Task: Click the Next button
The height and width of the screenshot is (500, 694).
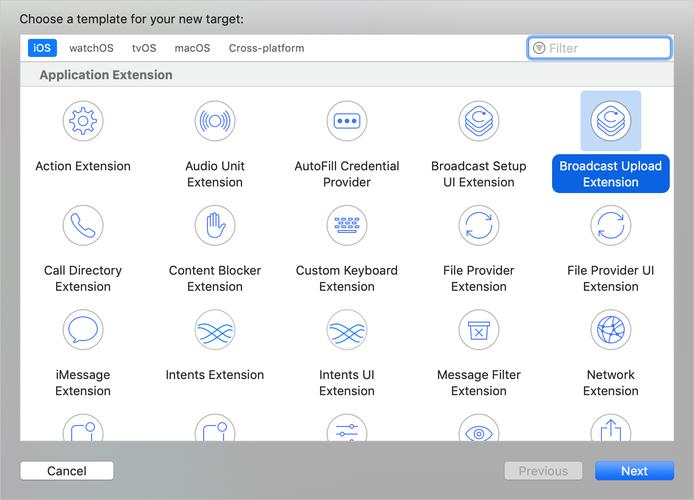Action: [x=634, y=471]
